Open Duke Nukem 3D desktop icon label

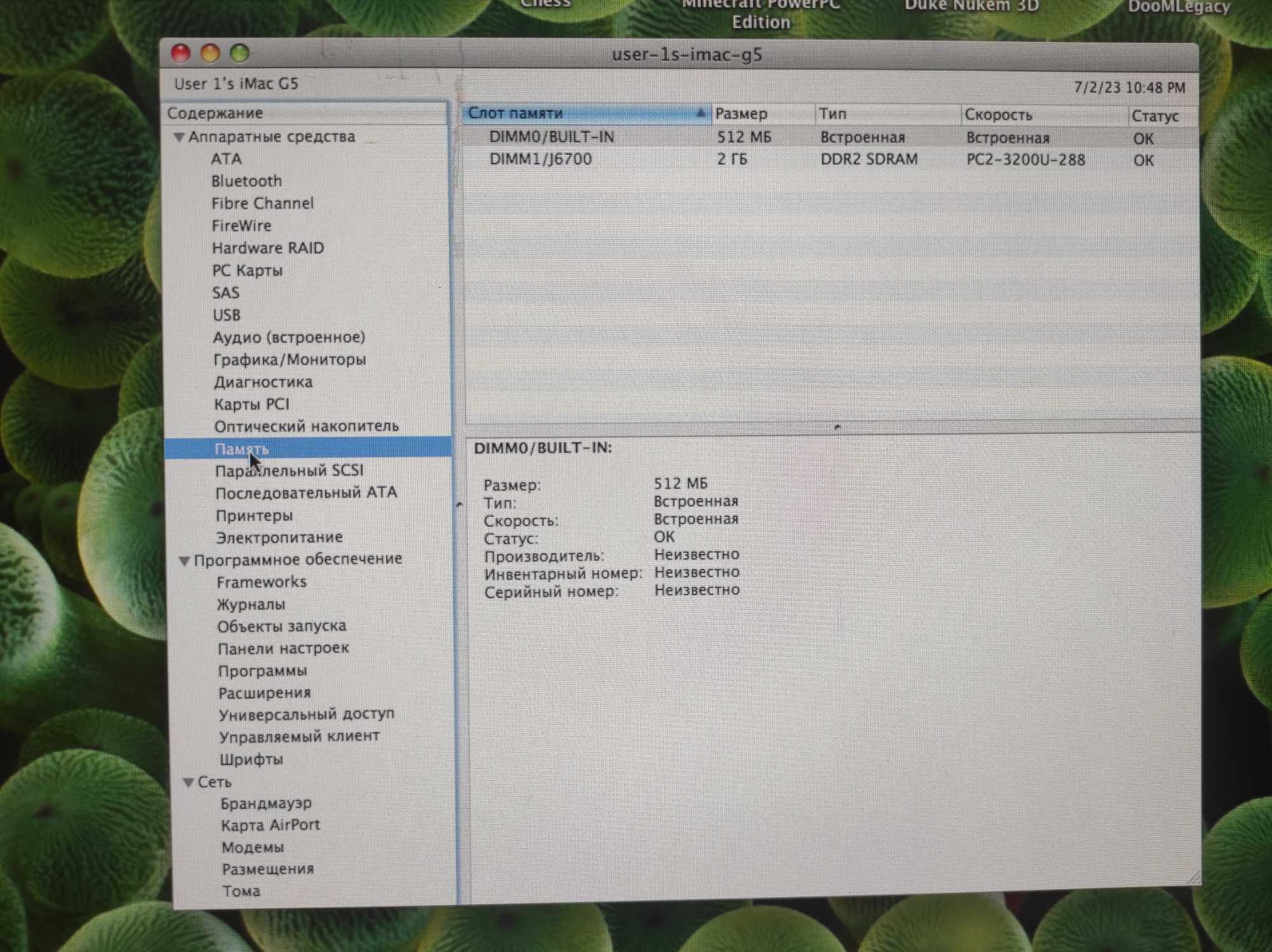[x=972, y=6]
